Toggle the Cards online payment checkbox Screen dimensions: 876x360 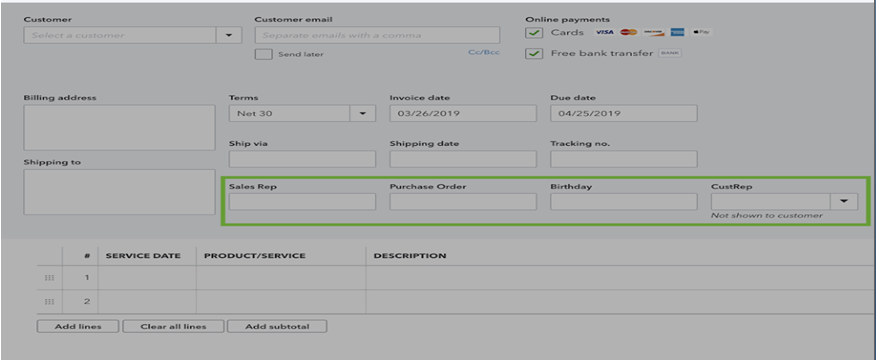pos(535,33)
